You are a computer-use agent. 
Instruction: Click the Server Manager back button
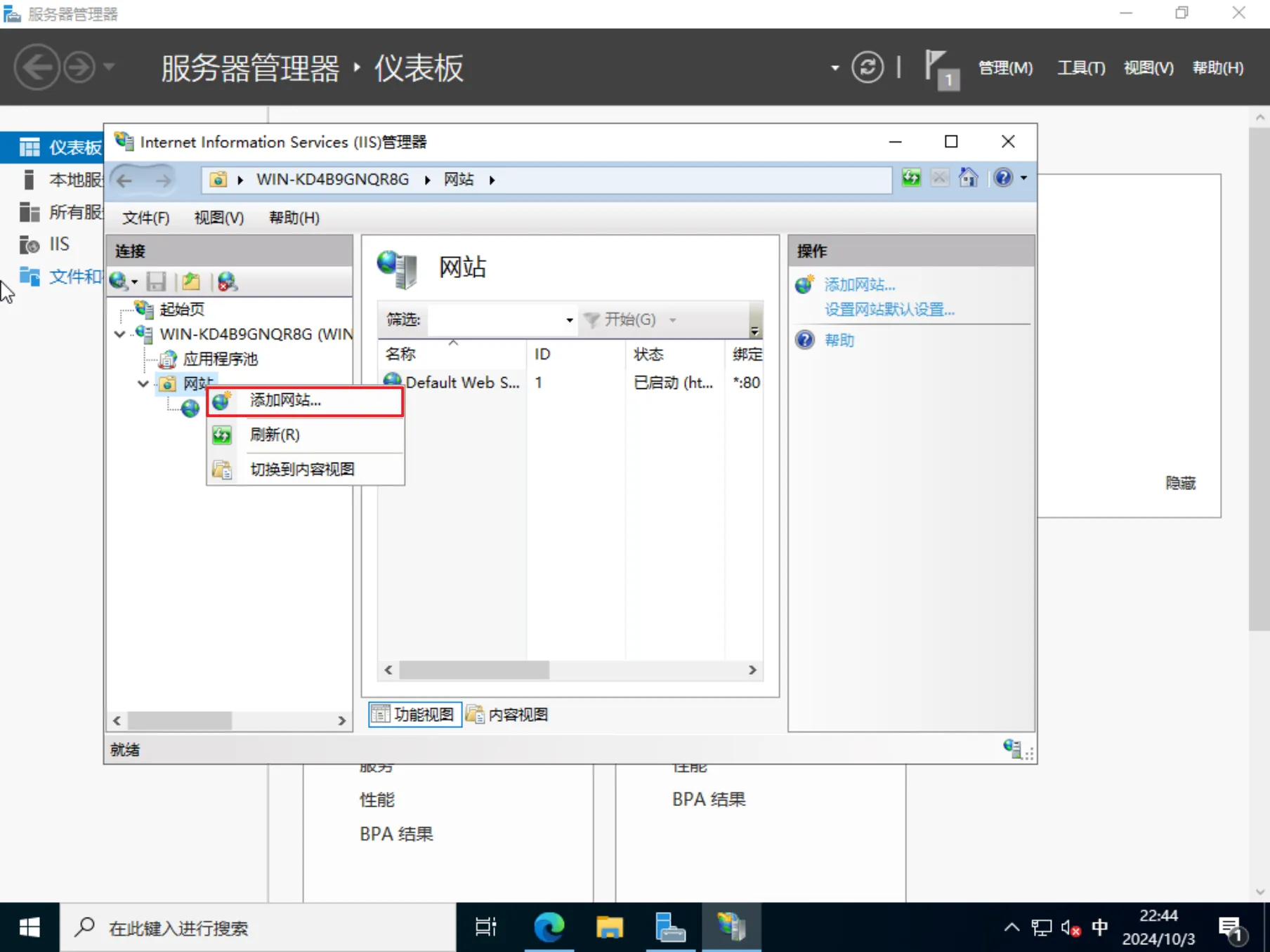pyautogui.click(x=37, y=67)
